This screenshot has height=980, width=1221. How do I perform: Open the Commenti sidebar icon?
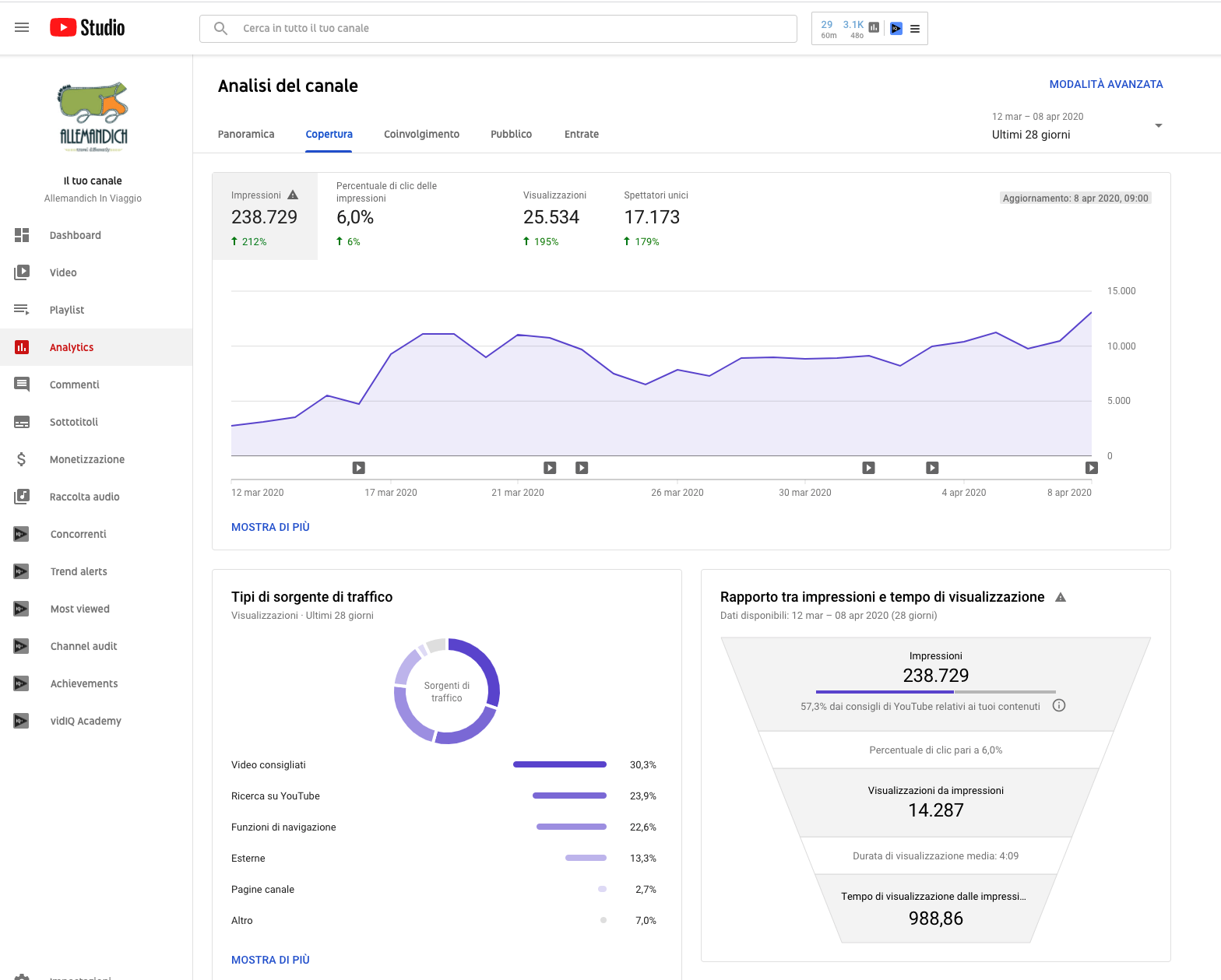[x=22, y=385]
